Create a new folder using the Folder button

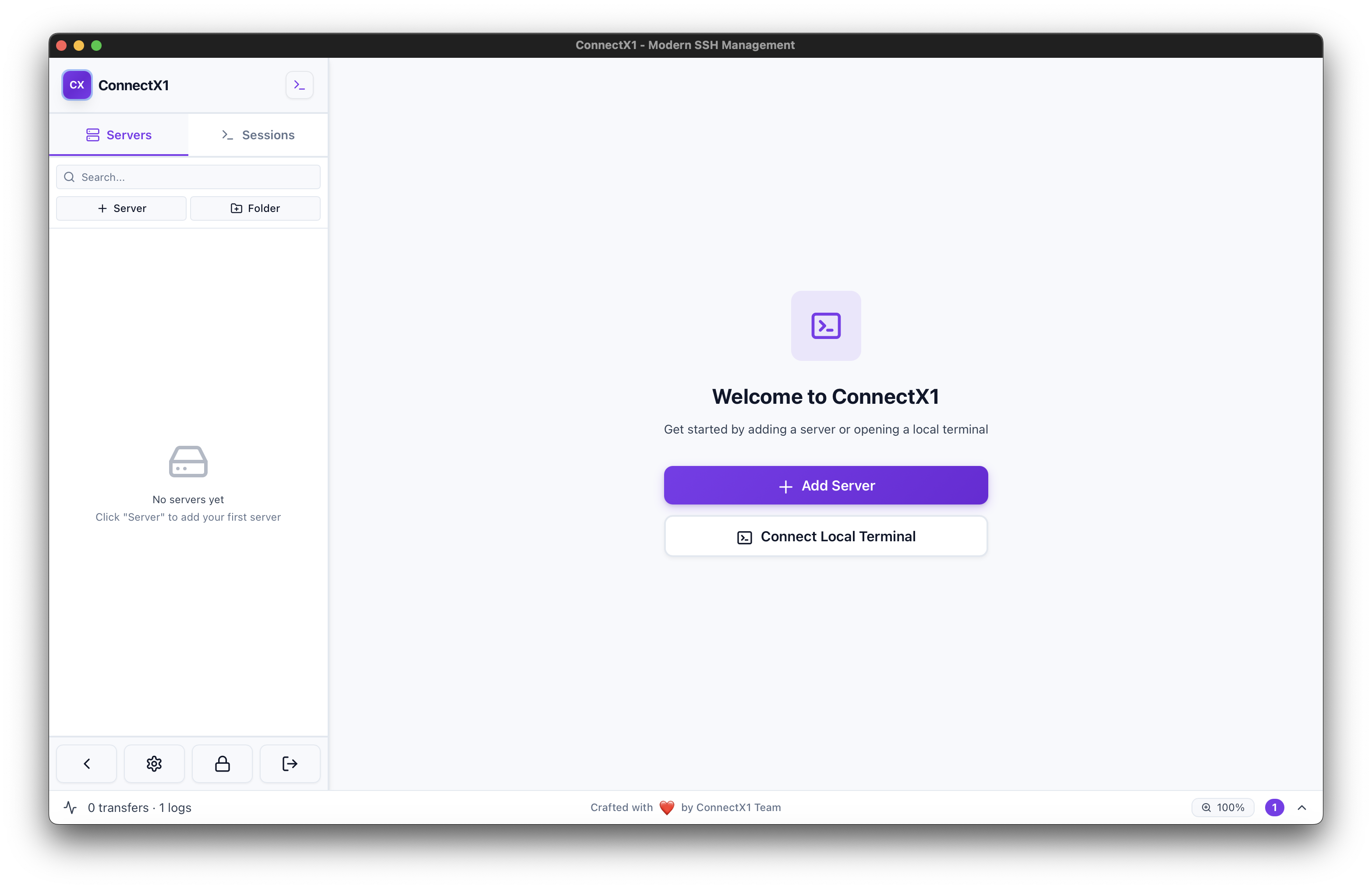(255, 208)
